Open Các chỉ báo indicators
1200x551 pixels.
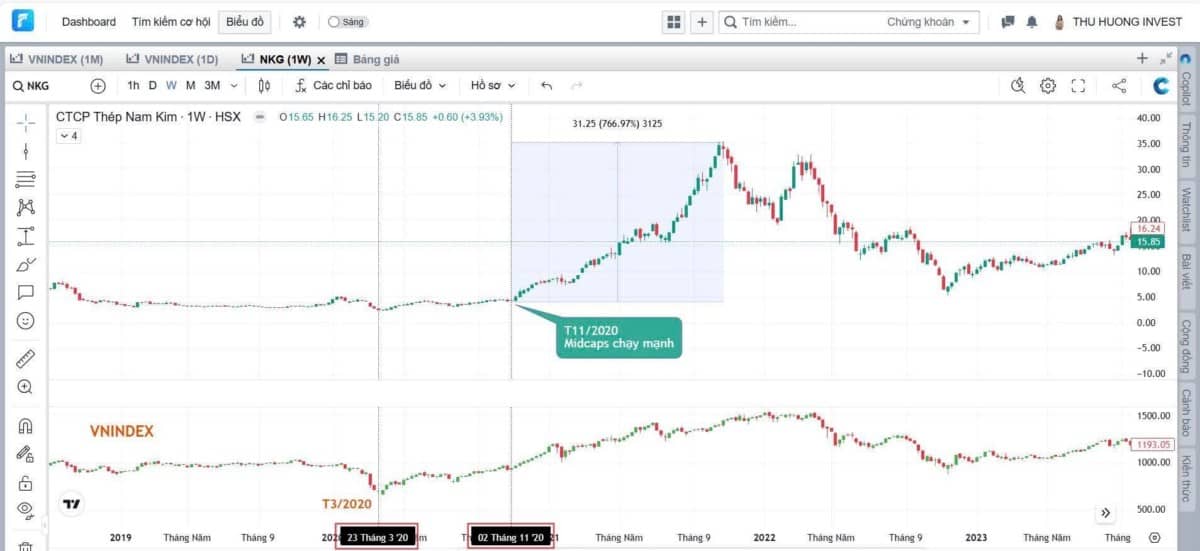(x=334, y=86)
